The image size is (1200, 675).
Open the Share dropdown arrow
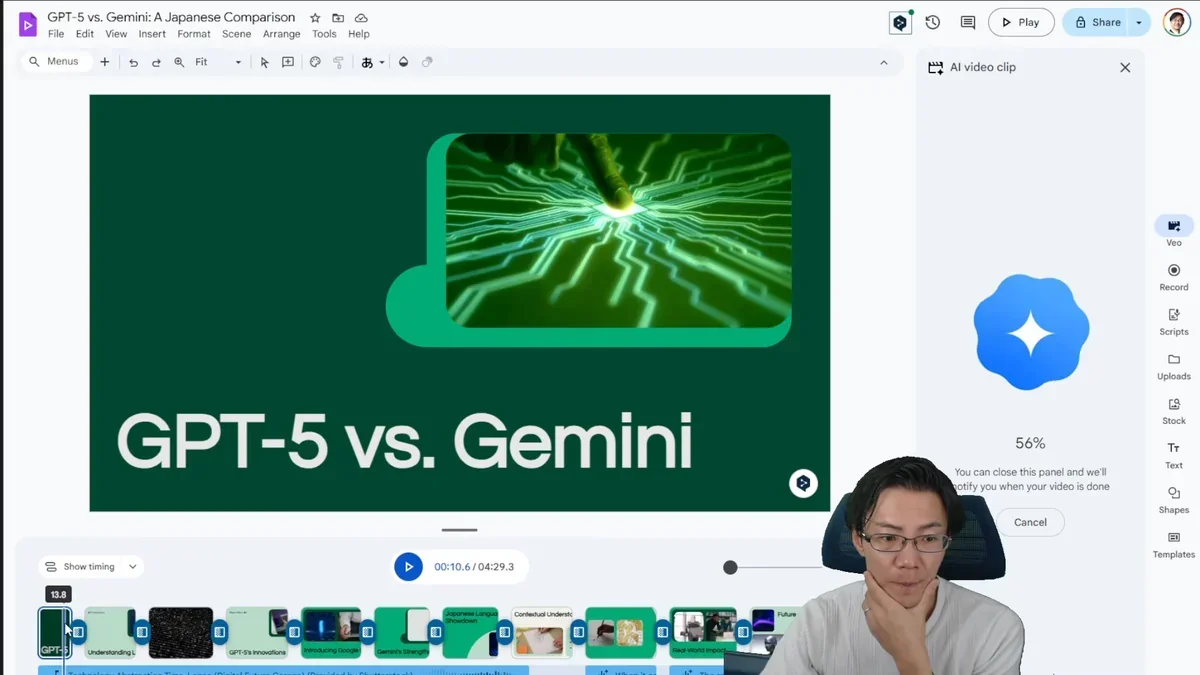click(x=1140, y=22)
